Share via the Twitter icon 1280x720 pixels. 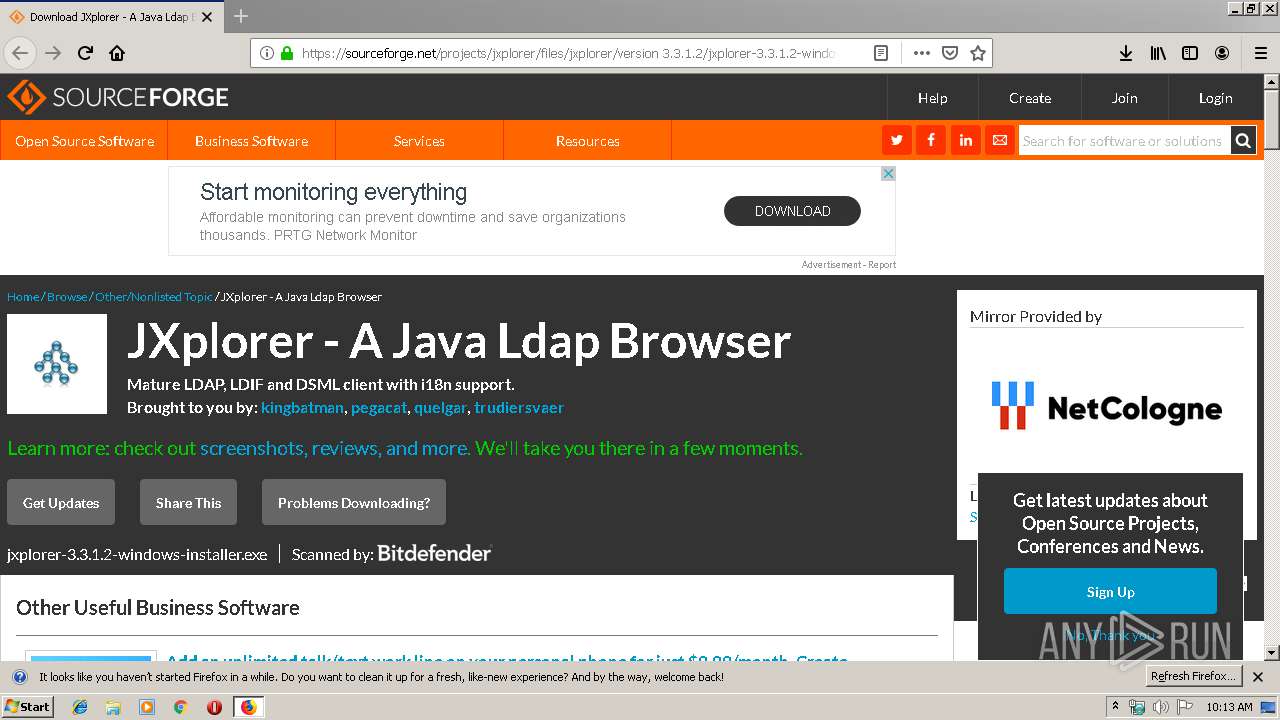897,140
